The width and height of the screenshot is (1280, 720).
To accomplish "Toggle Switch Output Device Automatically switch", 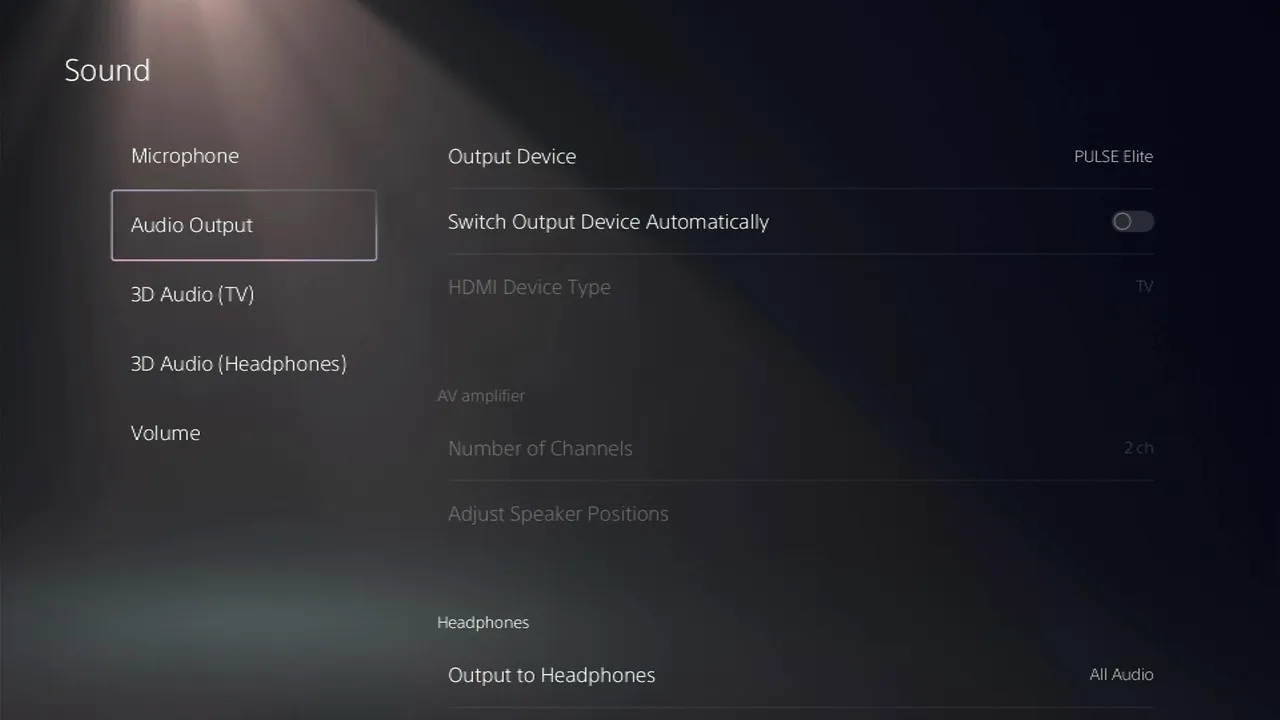I will click(x=1133, y=222).
